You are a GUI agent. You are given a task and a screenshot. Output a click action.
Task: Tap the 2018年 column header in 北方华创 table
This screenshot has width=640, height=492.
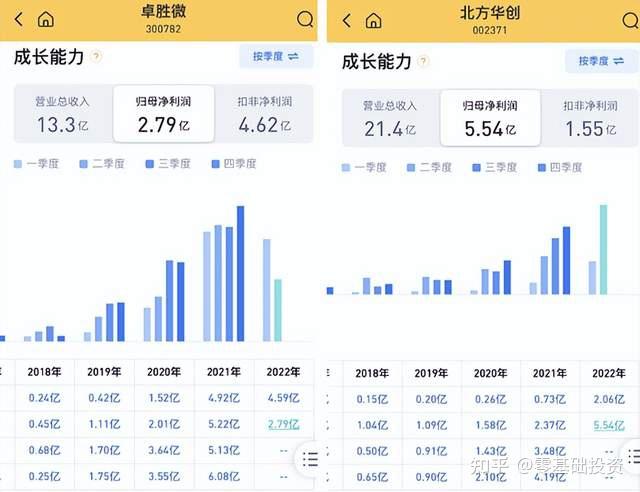click(x=372, y=373)
